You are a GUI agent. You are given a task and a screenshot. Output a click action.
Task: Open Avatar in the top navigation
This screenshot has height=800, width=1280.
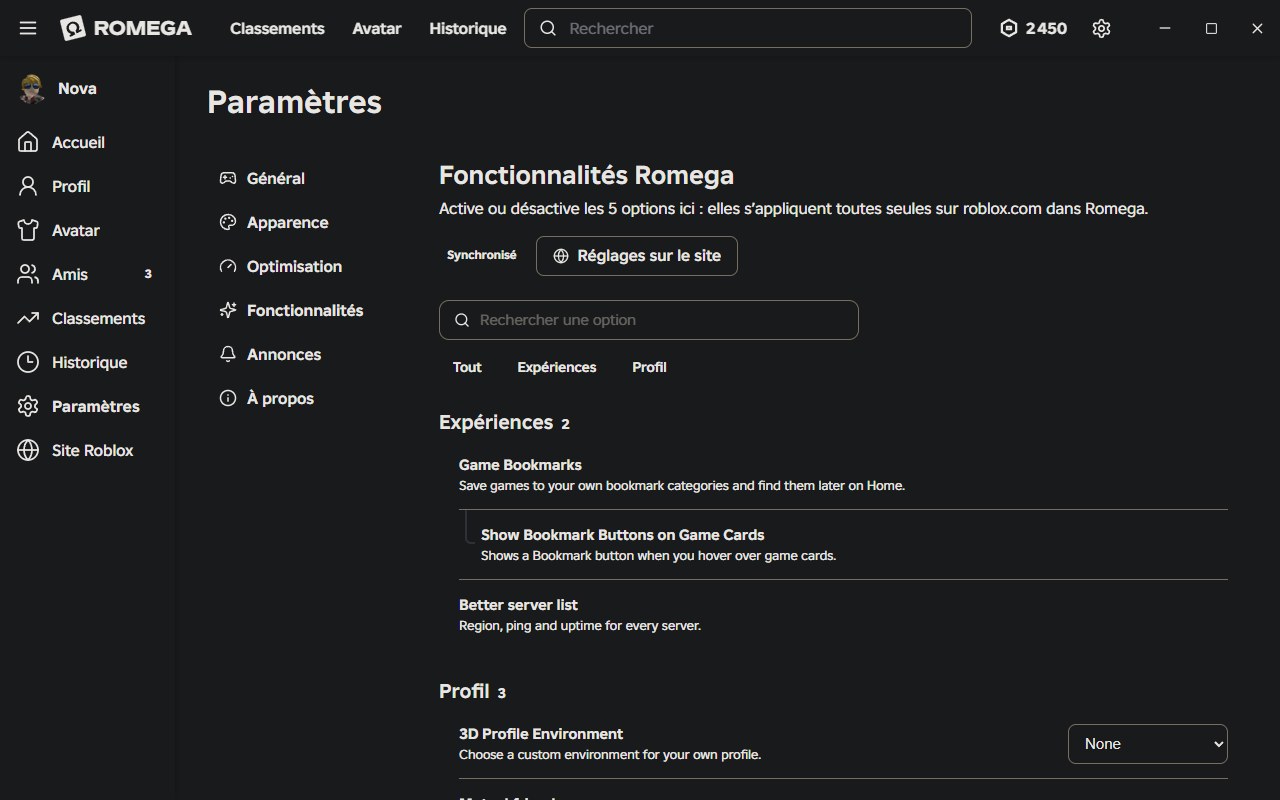point(377,28)
